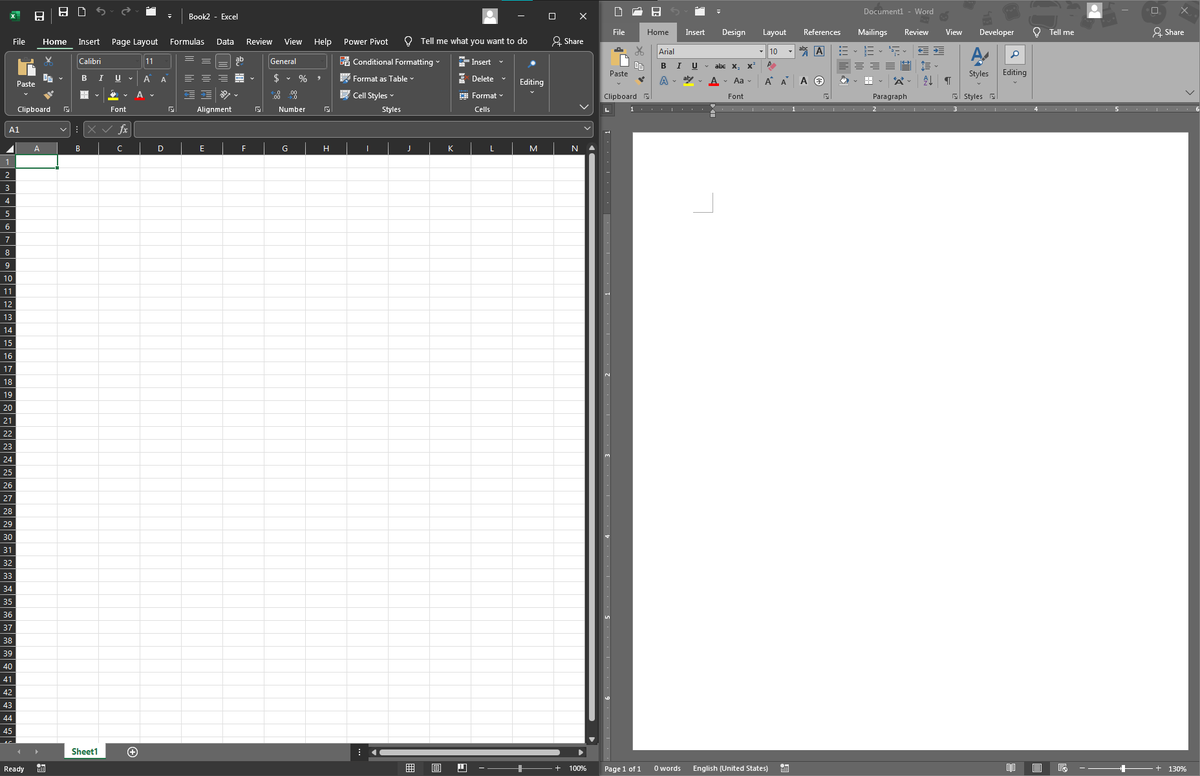Apply Accounting Number Format dollar sign in Excel
Screen dimensions: 1200x776
point(276,78)
